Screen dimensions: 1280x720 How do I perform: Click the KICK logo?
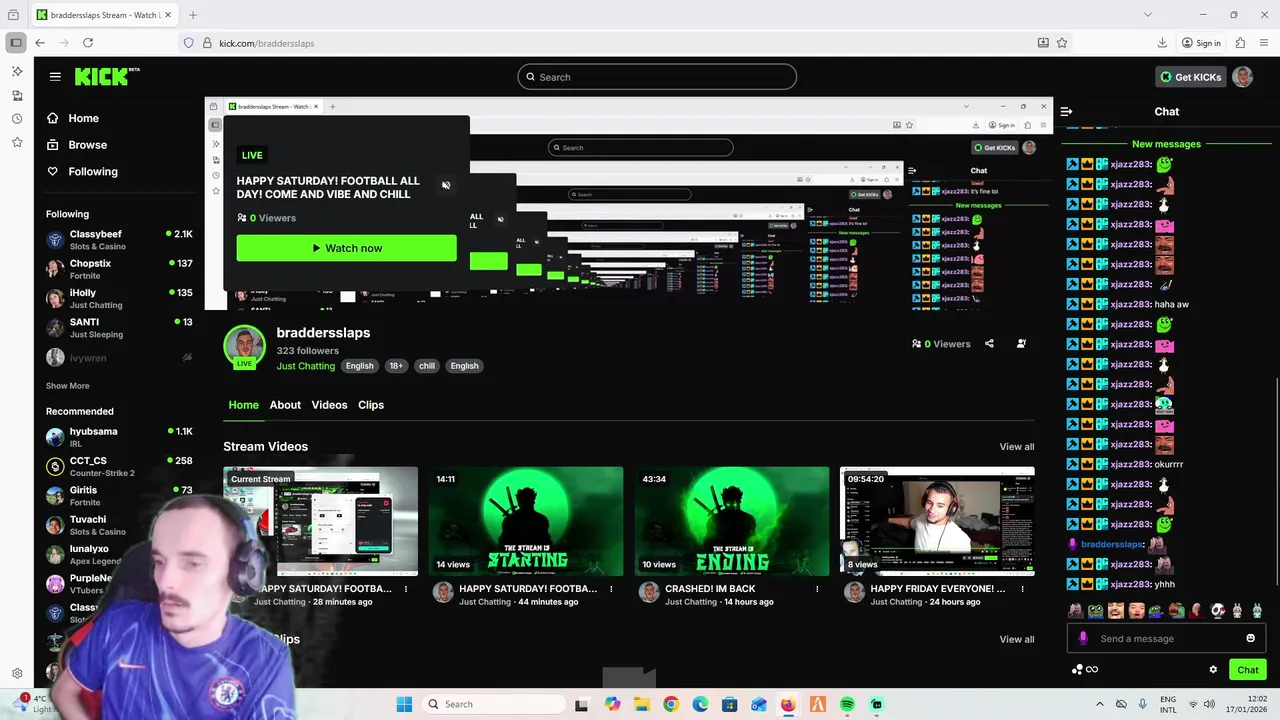click(x=106, y=76)
